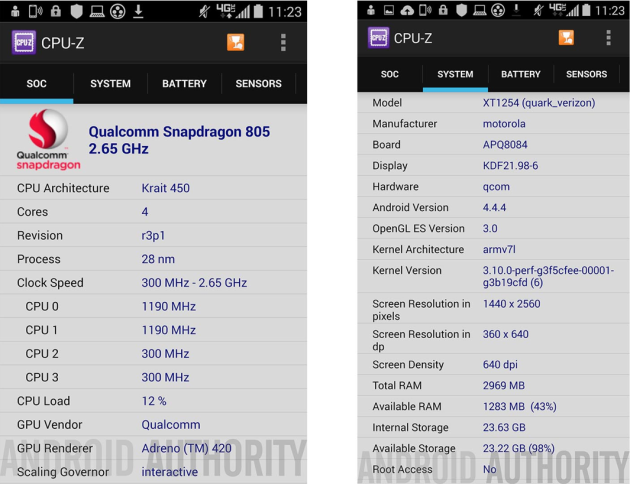Tap the CPU-Z app icon on the System screen

coord(378,38)
